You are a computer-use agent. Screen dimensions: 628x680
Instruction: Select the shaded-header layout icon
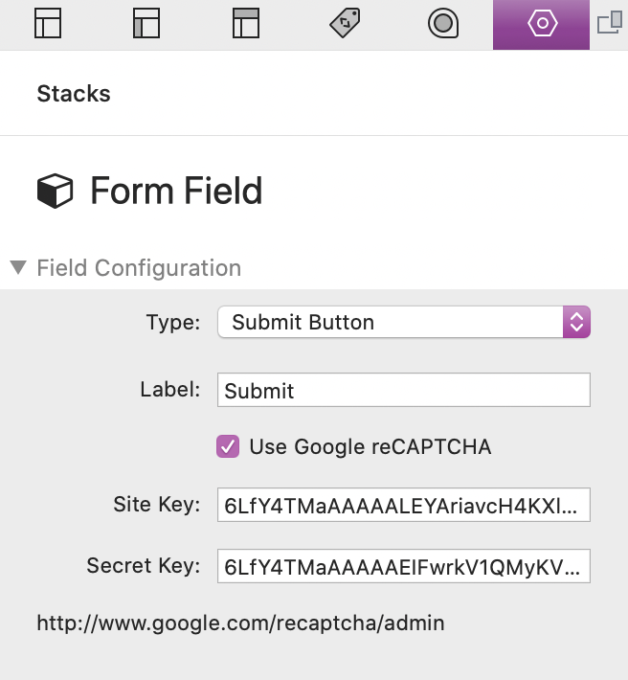246,23
